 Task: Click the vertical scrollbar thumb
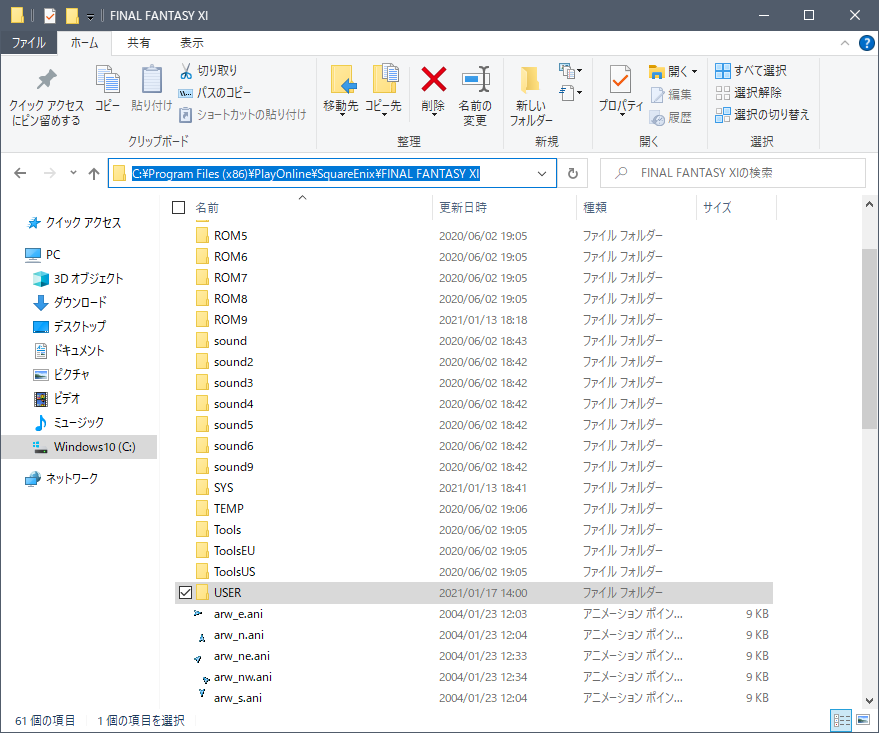(869, 339)
